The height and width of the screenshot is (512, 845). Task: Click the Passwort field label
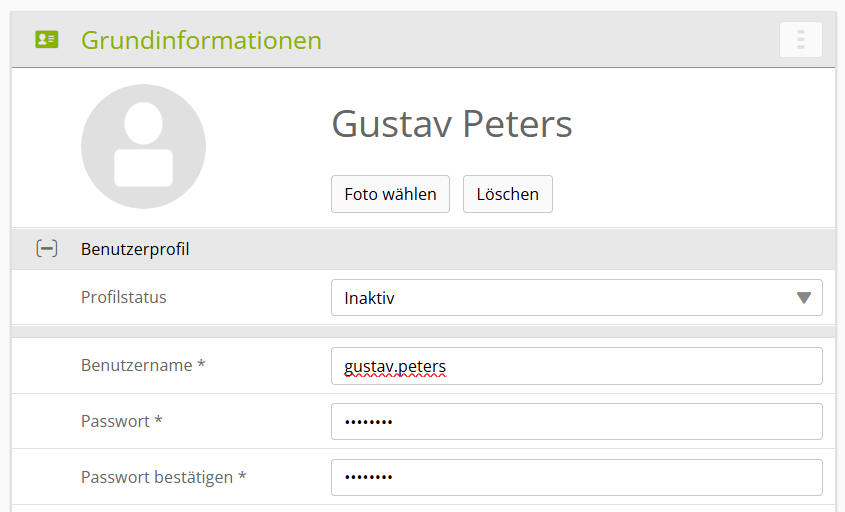click(x=122, y=422)
